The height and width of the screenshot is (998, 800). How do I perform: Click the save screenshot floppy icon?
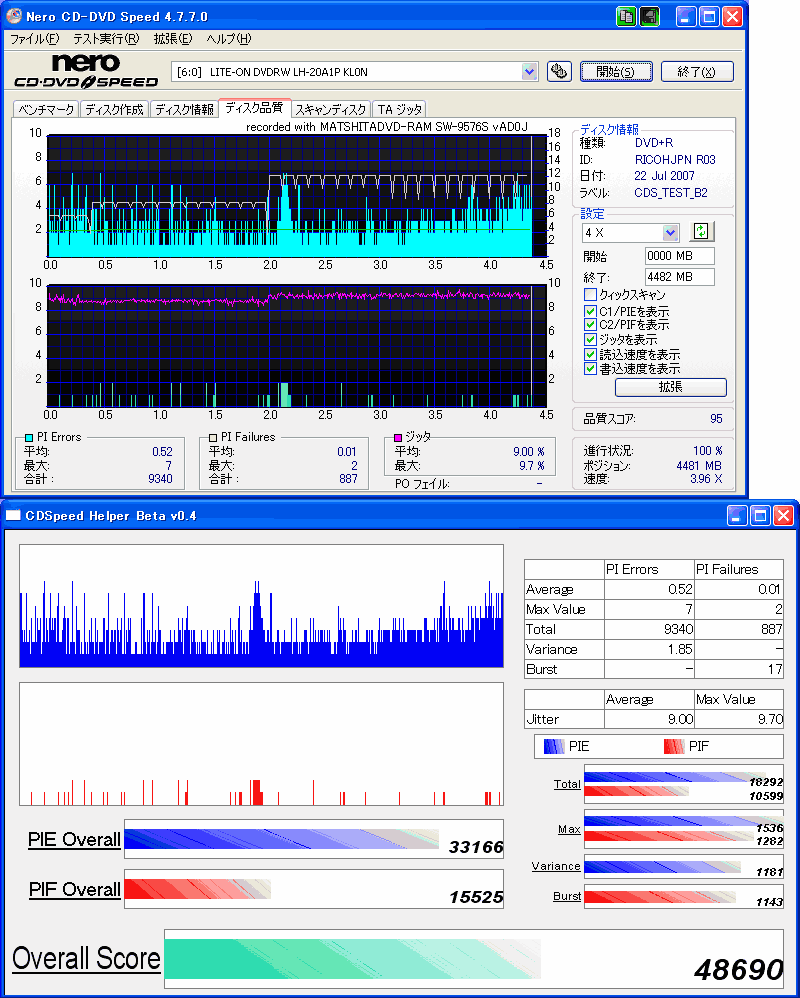click(x=649, y=17)
